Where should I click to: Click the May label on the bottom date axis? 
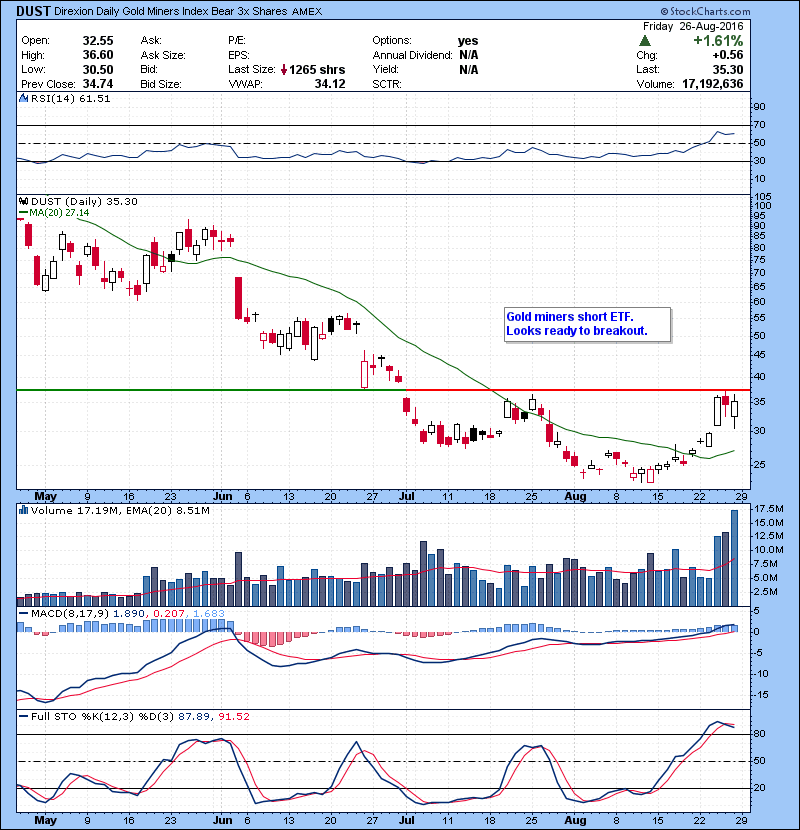pyautogui.click(x=46, y=820)
